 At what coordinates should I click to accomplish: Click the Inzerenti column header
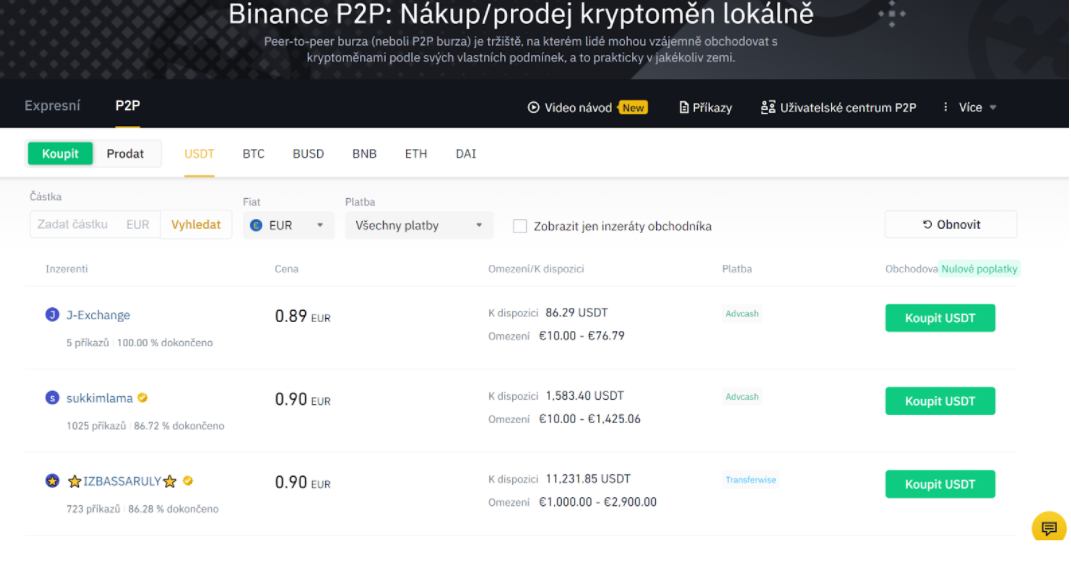[66, 269]
